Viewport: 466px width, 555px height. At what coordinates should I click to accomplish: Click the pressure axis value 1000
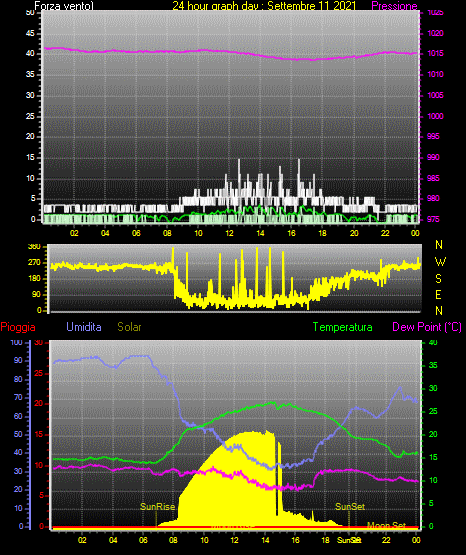[x=435, y=116]
